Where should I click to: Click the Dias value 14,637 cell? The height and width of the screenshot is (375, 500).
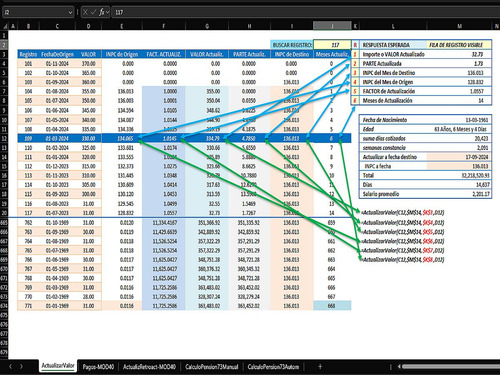[459, 185]
